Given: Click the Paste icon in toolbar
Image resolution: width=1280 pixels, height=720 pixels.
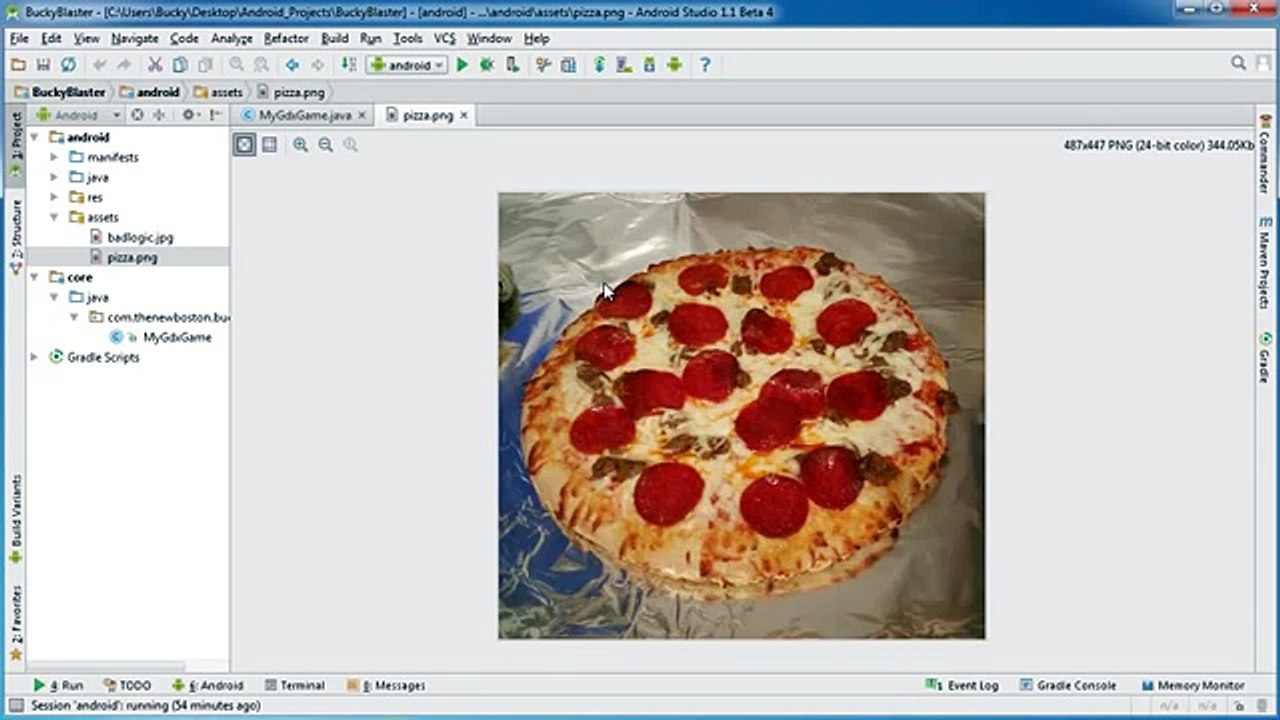Looking at the screenshot, I should [205, 65].
